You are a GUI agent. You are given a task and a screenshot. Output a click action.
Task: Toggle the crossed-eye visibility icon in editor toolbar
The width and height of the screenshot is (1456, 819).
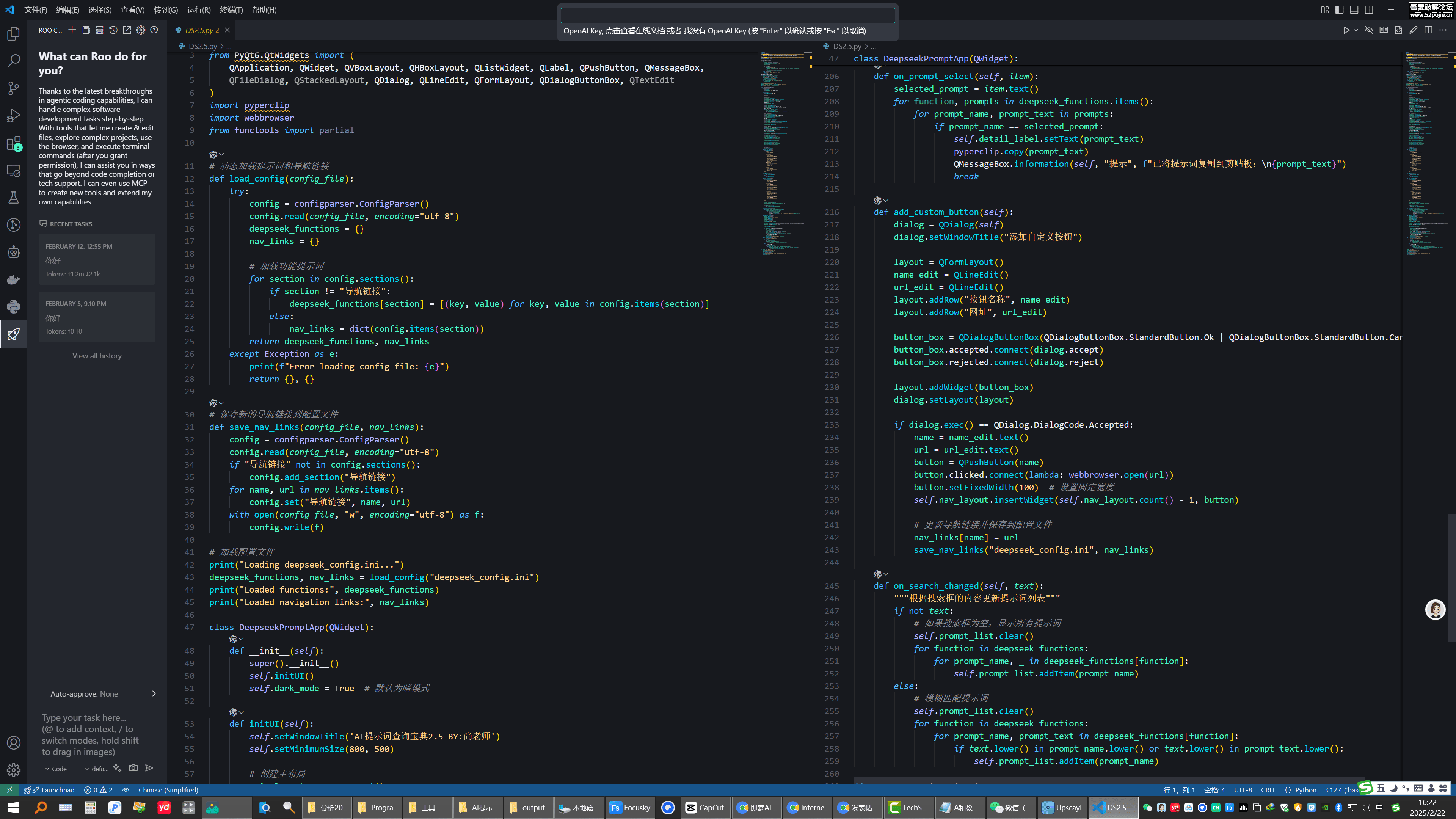coord(1368,30)
